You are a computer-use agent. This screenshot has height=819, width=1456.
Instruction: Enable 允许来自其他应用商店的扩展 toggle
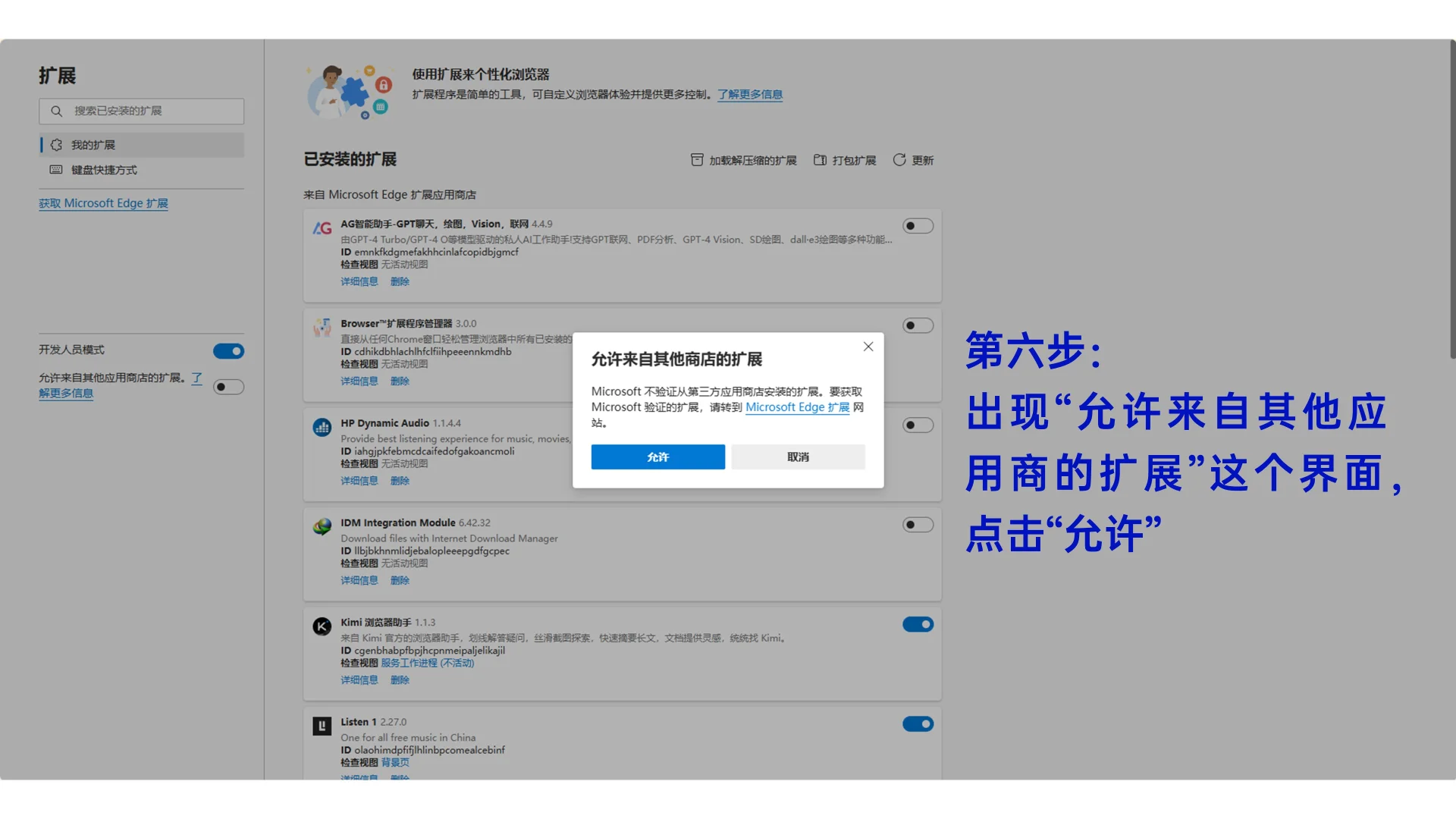coord(228,387)
